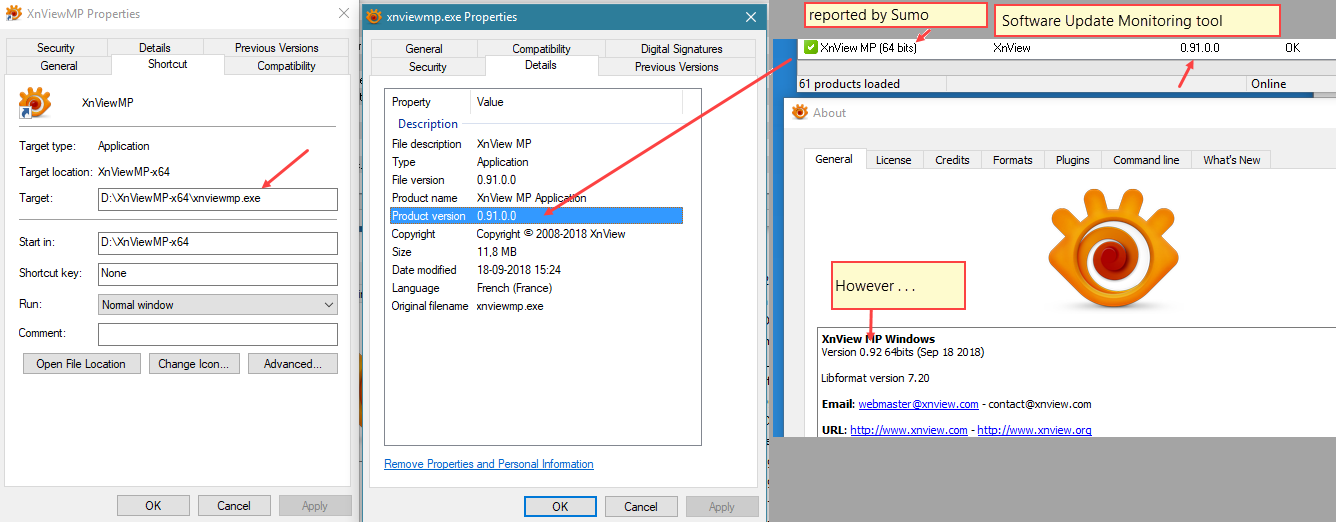Select Shortcut tab in XnViewMP Properties

167,64
